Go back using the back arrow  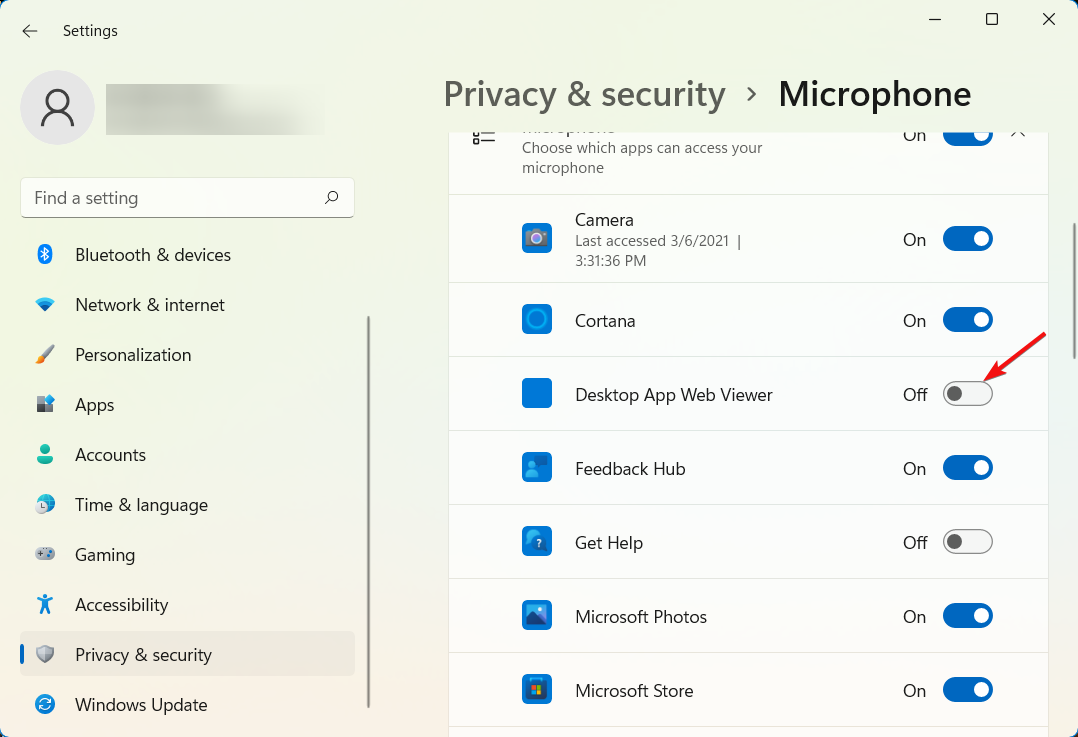pyautogui.click(x=30, y=31)
